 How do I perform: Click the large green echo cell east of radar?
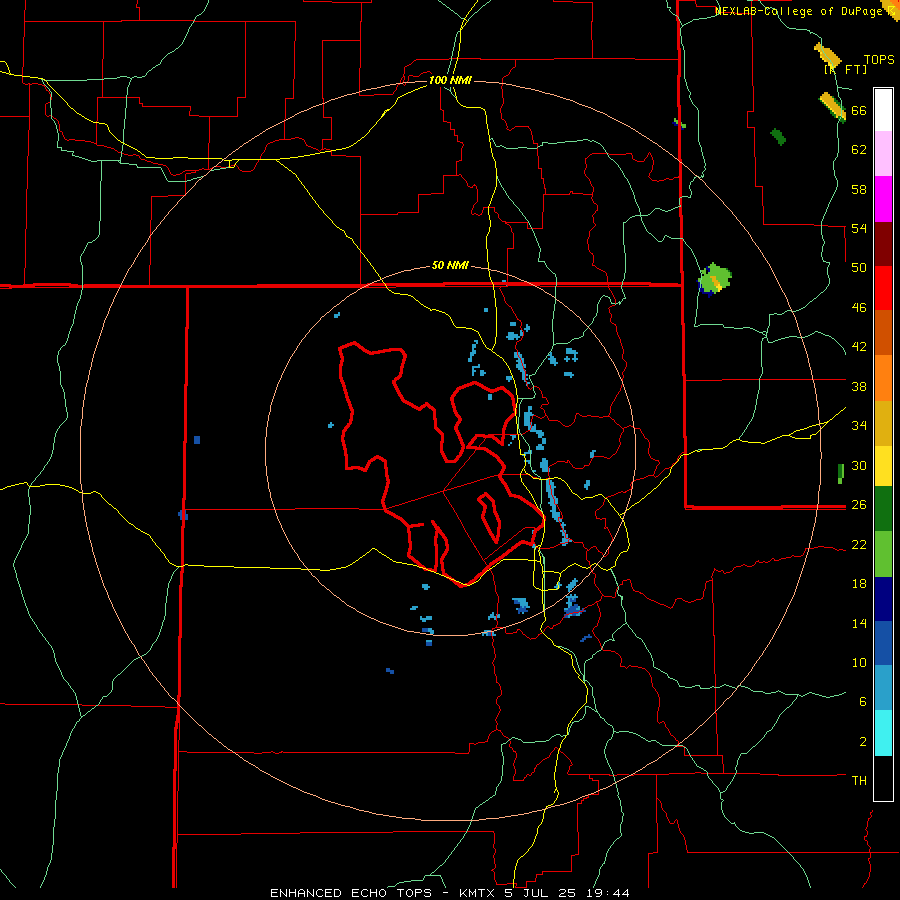(715, 279)
